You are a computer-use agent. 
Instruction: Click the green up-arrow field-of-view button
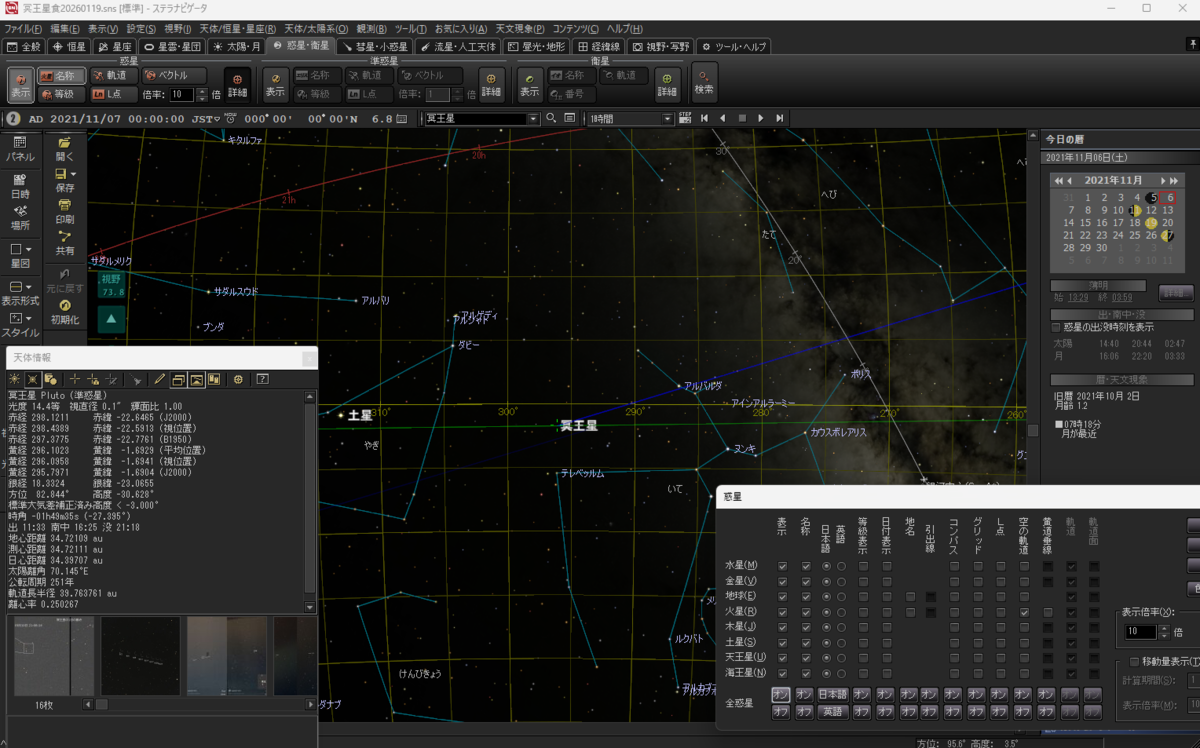(x=111, y=320)
